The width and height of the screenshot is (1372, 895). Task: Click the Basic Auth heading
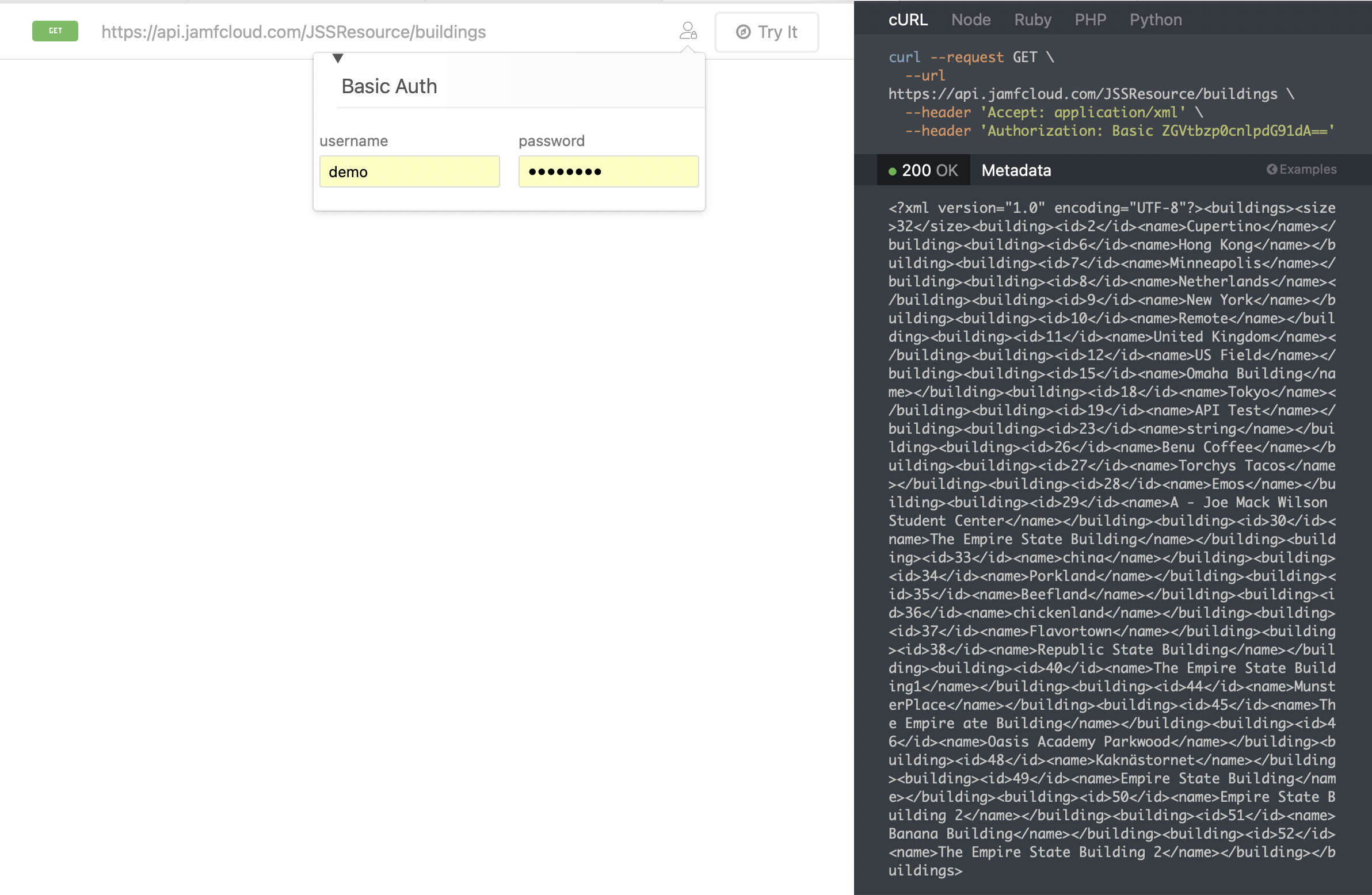389,86
